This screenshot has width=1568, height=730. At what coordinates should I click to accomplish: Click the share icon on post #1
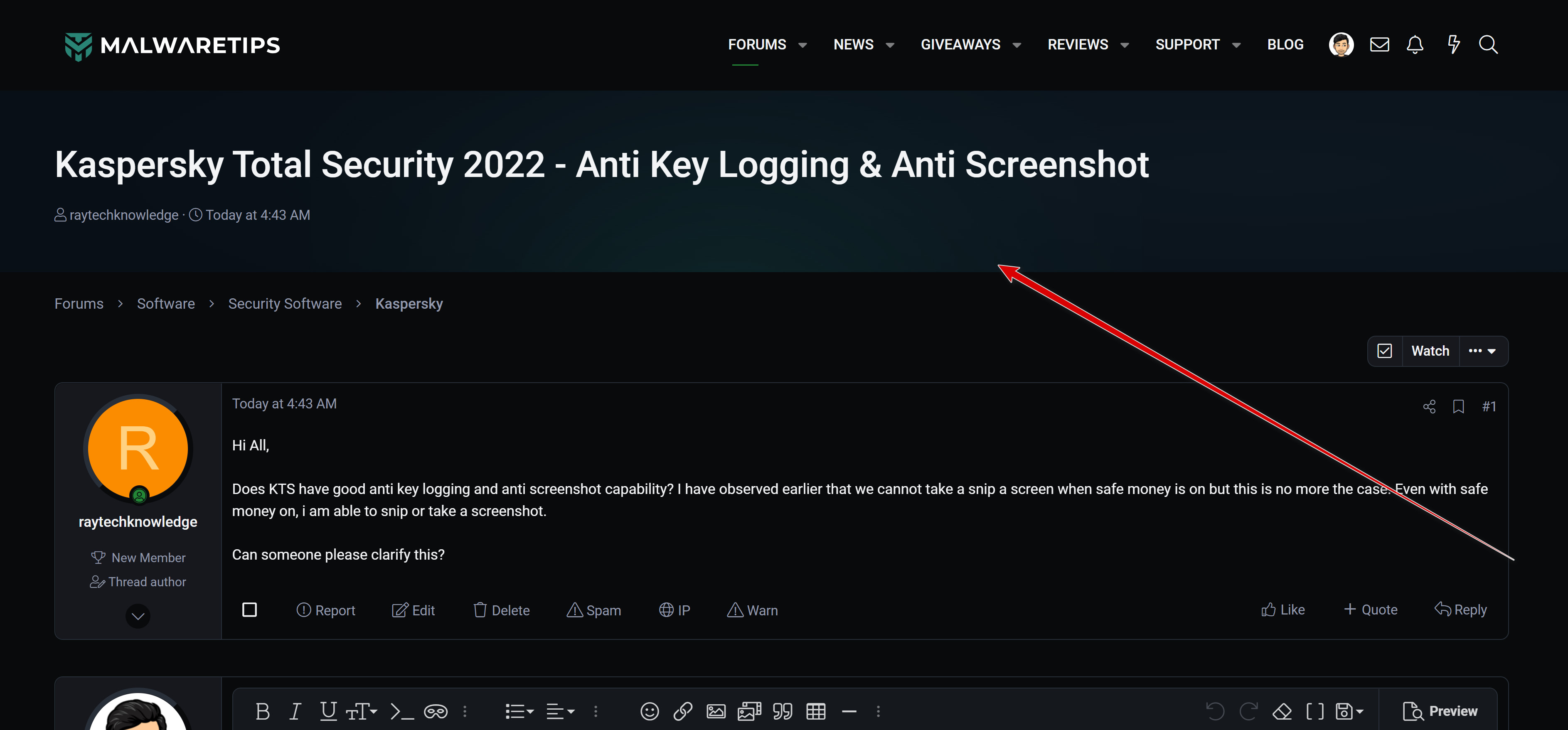[1429, 406]
